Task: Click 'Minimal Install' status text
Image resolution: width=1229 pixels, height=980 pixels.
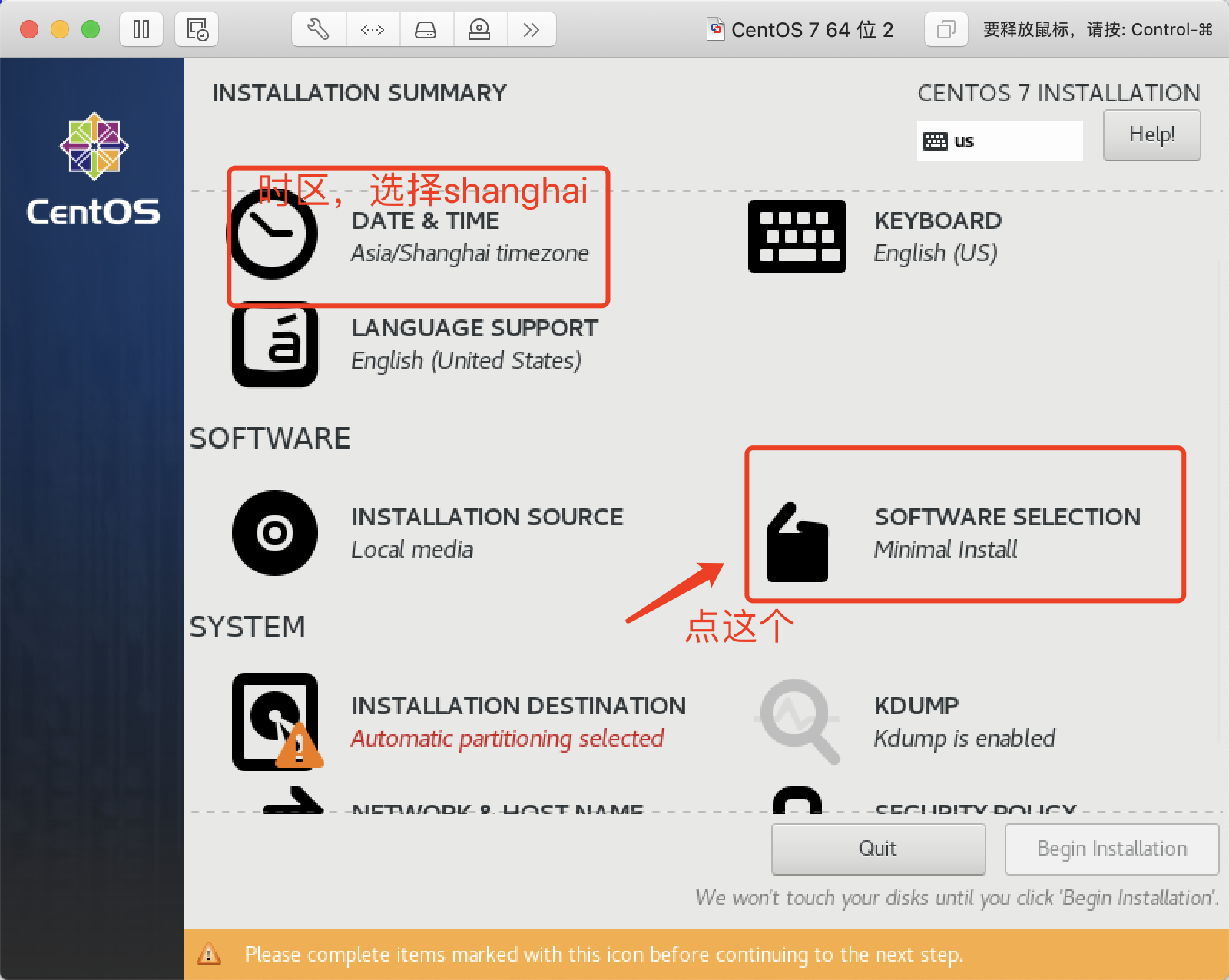Action: coord(946,550)
